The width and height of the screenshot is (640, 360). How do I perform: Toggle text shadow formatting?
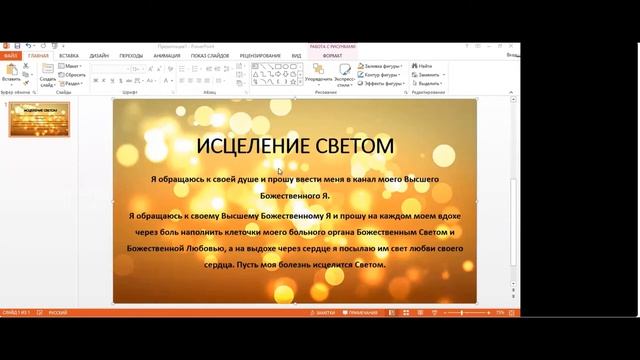(x=120, y=81)
